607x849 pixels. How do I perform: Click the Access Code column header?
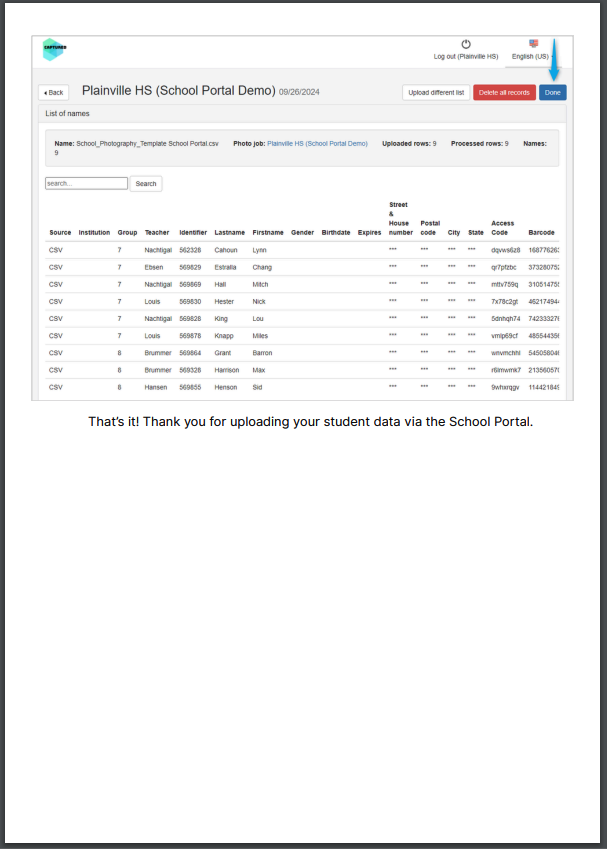click(x=502, y=228)
